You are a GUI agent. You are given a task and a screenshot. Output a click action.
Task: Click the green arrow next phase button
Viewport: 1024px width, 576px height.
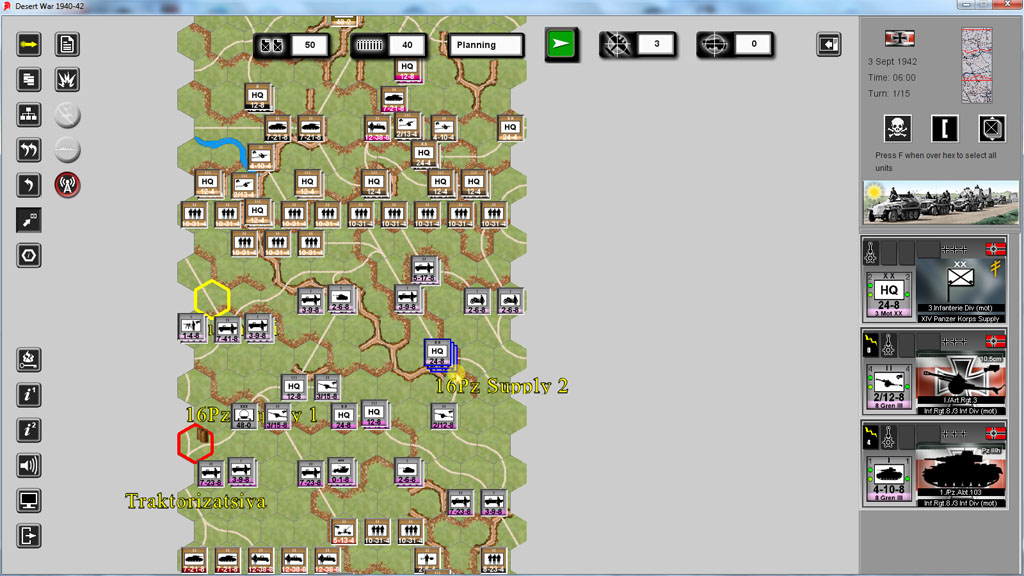[561, 44]
